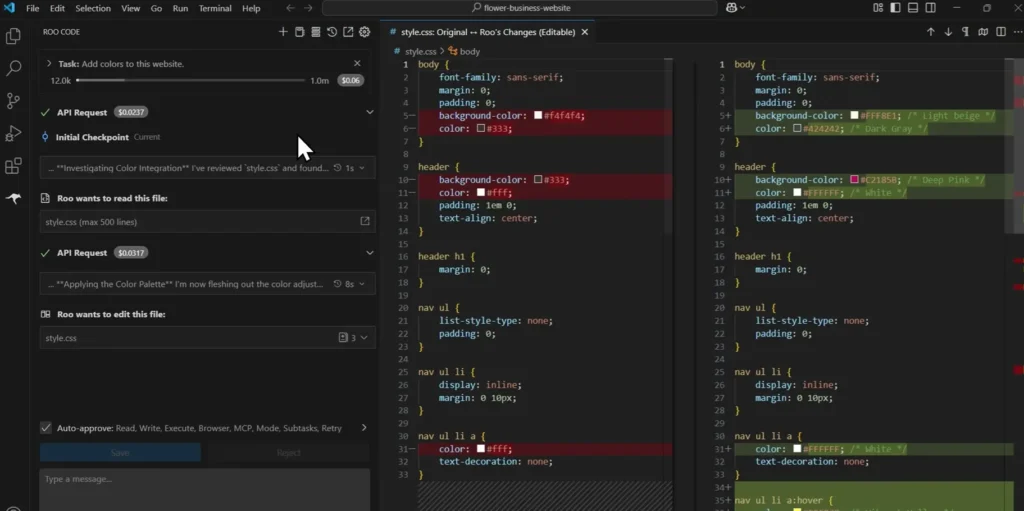Go to previous change in diff
The height and width of the screenshot is (511, 1024).
pyautogui.click(x=931, y=32)
